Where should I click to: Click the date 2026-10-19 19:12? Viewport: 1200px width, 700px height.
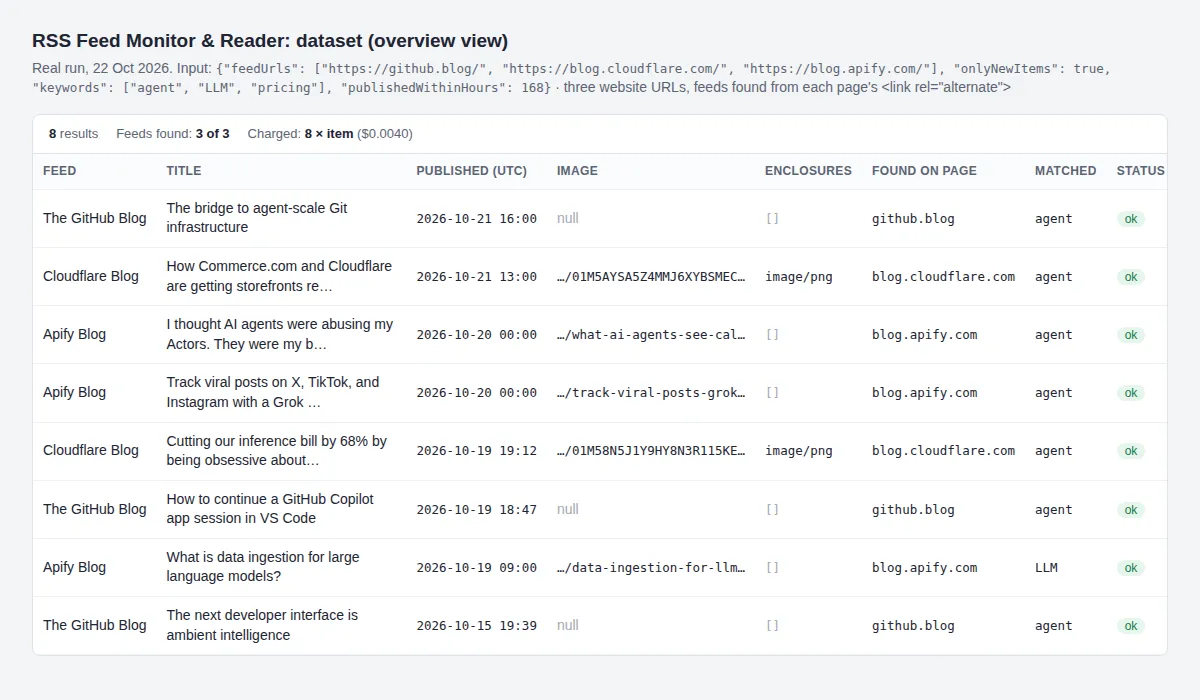click(x=476, y=451)
